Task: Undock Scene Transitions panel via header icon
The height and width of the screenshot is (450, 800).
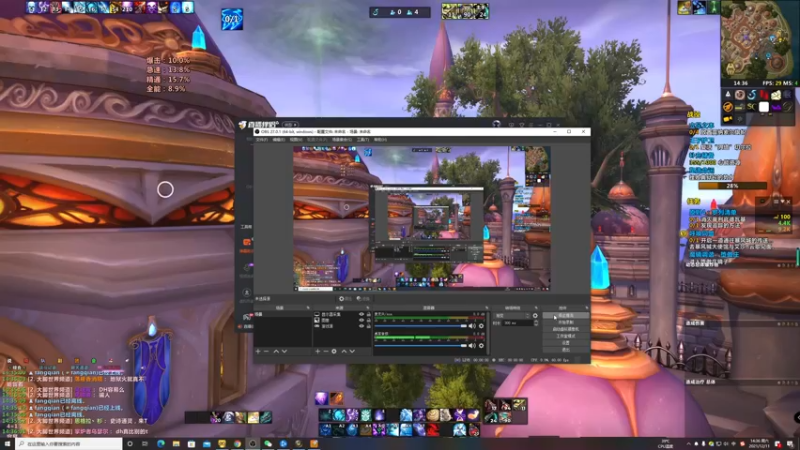Action: click(x=536, y=308)
